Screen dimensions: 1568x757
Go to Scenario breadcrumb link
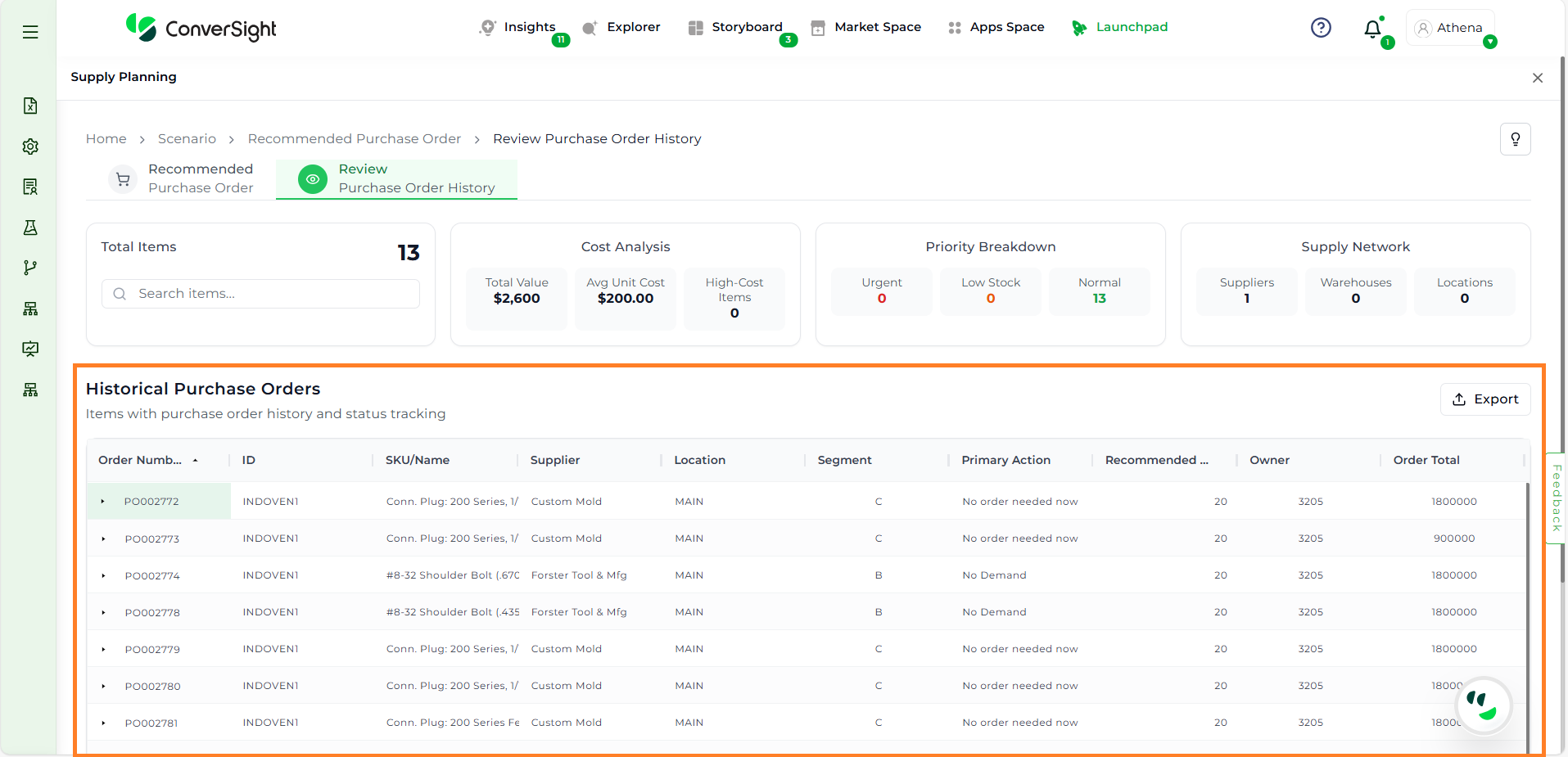[187, 139]
